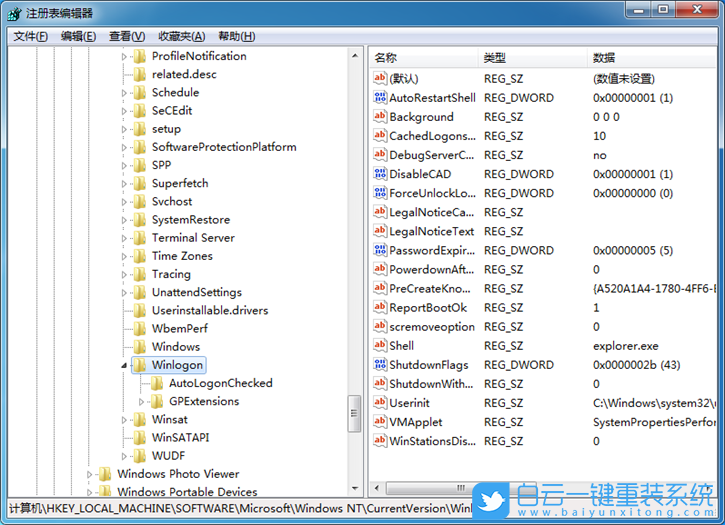
Task: Click the Windows Photo Viewer folder icon
Action: (105, 474)
